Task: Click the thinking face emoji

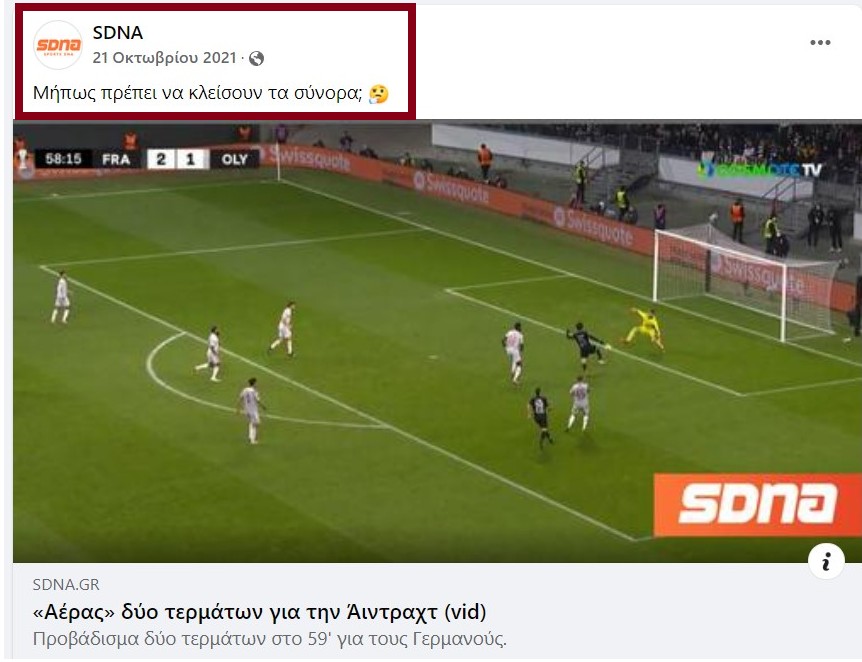Action: (378, 94)
